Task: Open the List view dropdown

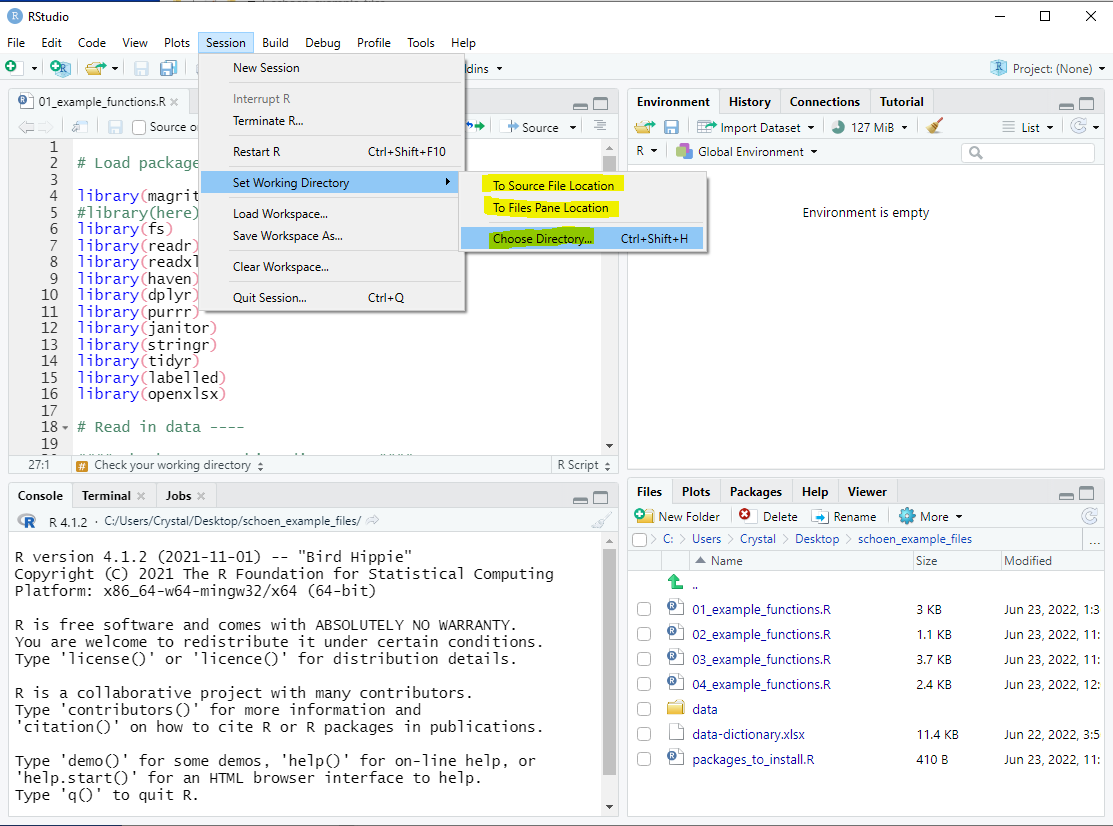Action: [x=1028, y=127]
